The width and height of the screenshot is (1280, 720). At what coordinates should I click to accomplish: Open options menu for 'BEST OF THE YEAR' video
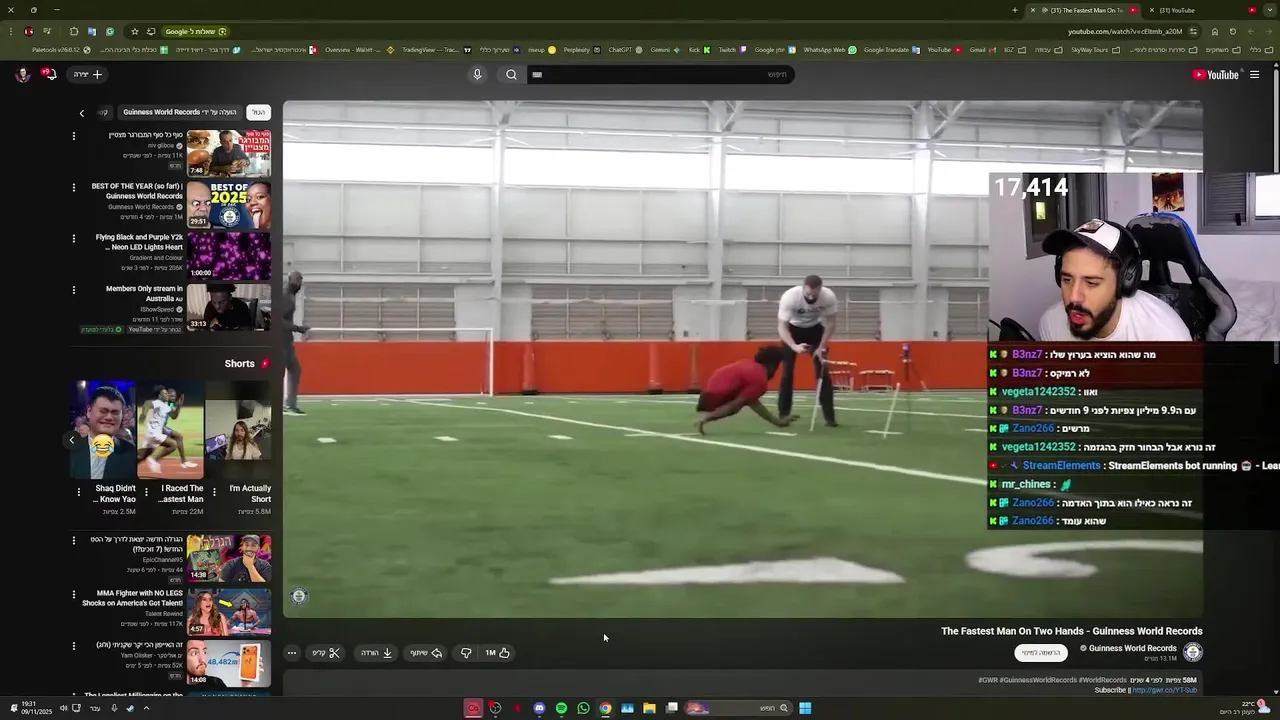pyautogui.click(x=73, y=187)
